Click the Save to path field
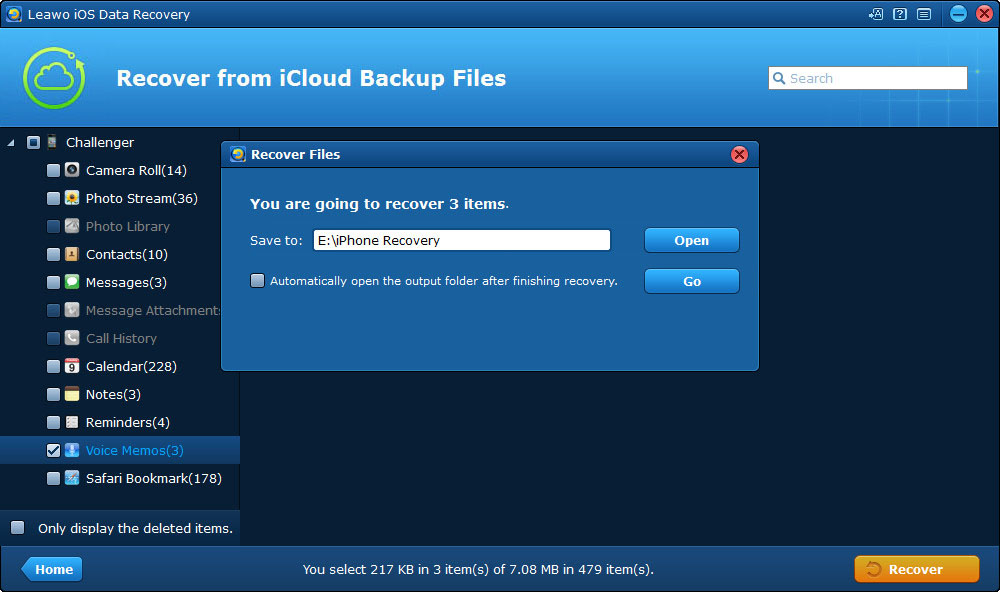This screenshot has height=592, width=1000. pos(461,240)
